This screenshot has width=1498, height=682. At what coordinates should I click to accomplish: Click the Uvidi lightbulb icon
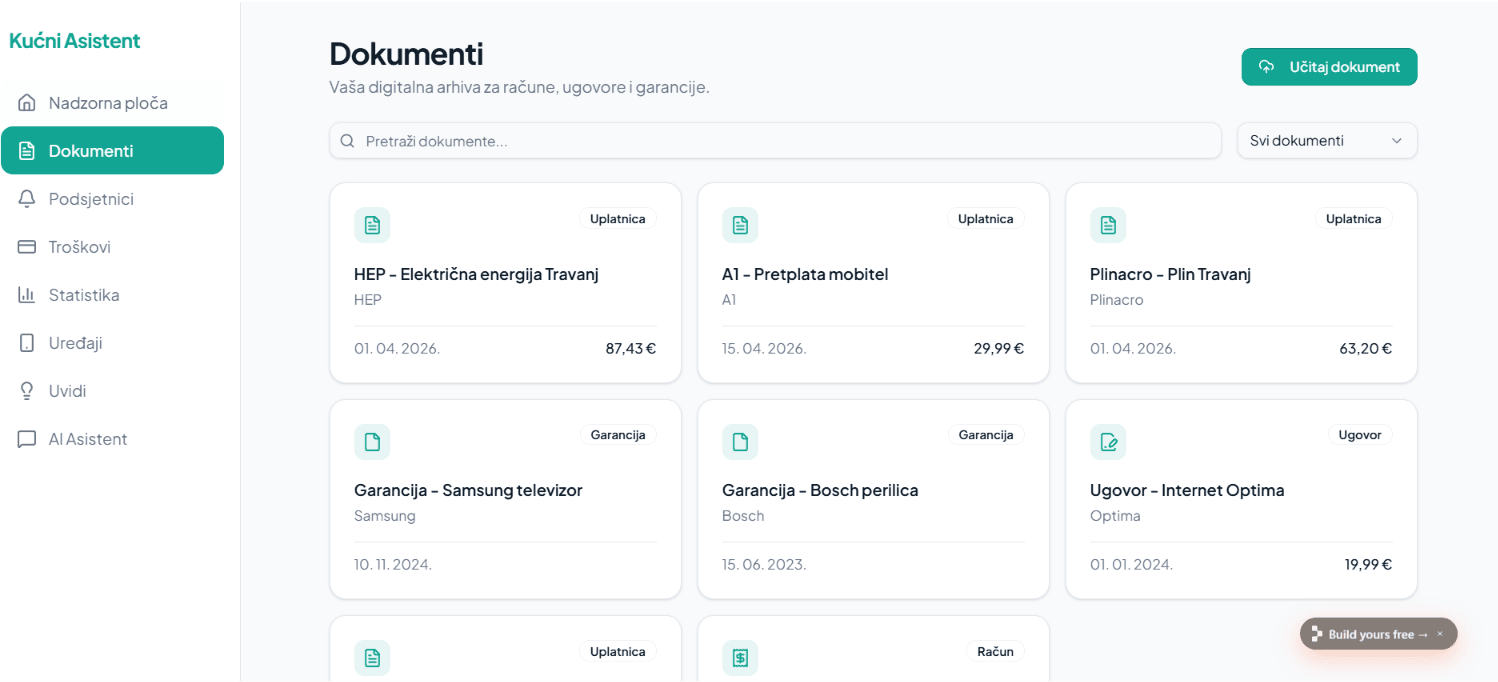(27, 391)
